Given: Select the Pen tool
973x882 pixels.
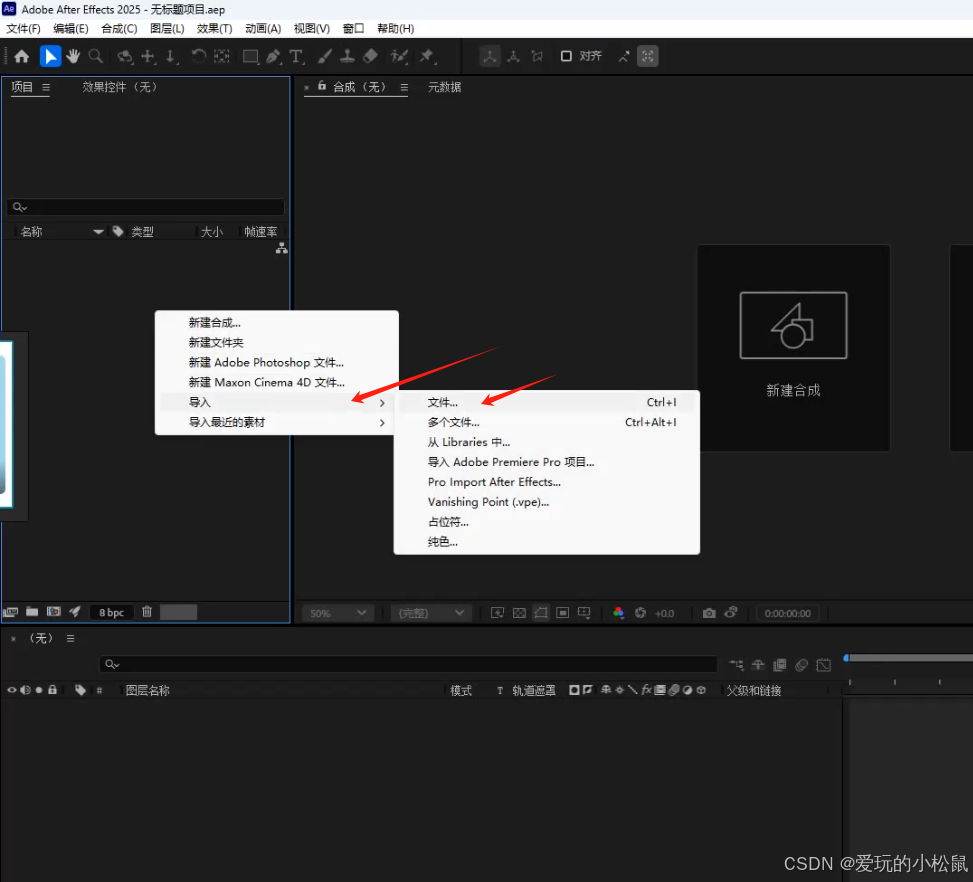Looking at the screenshot, I should [x=273, y=56].
